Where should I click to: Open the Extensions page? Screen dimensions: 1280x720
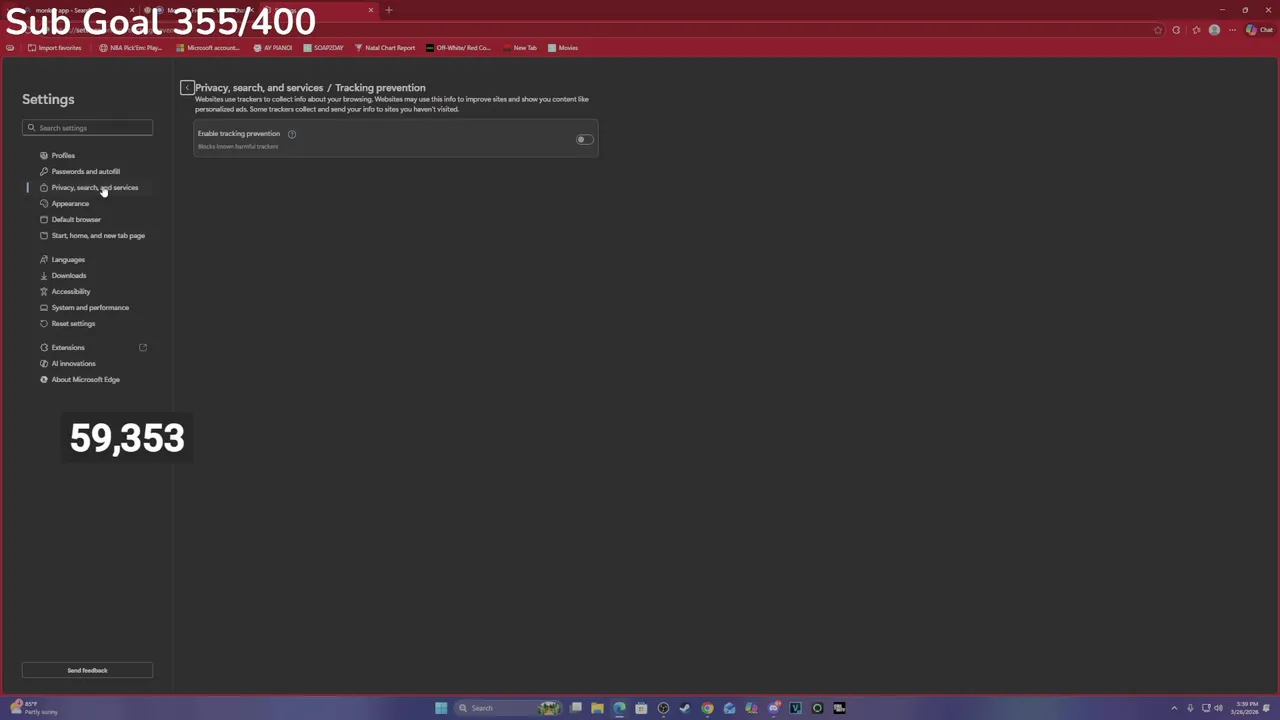click(x=68, y=347)
